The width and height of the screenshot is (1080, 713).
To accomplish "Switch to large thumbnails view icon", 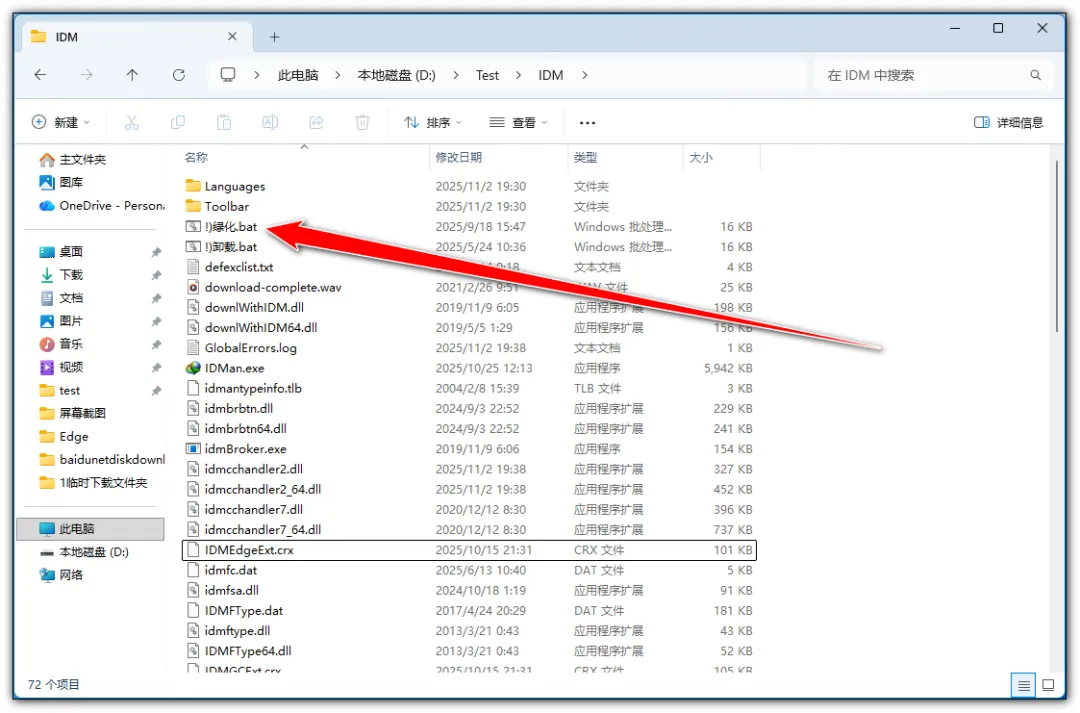I will click(1048, 685).
